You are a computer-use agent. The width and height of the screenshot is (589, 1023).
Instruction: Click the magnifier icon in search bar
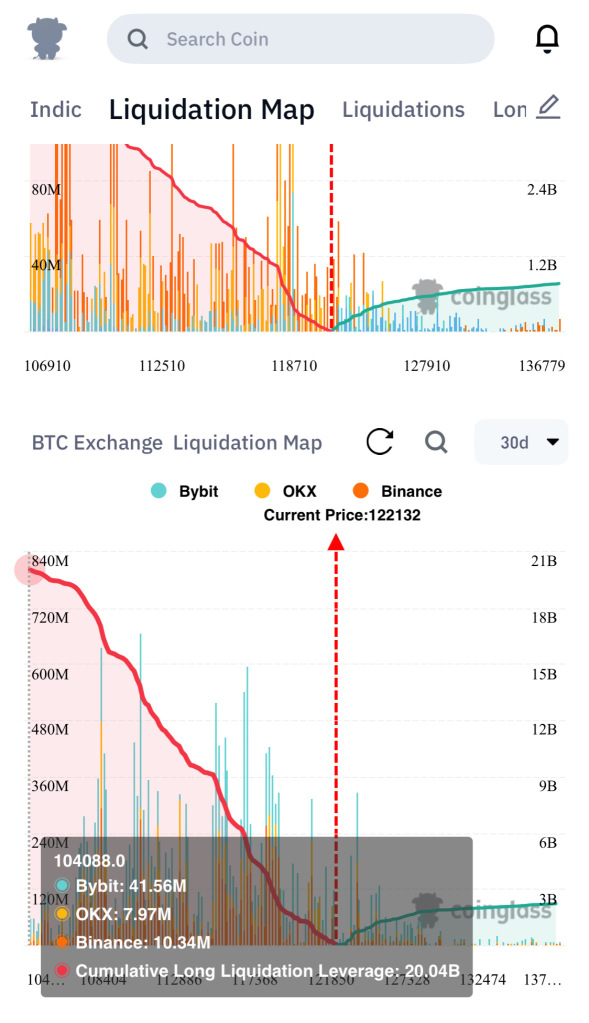point(137,39)
